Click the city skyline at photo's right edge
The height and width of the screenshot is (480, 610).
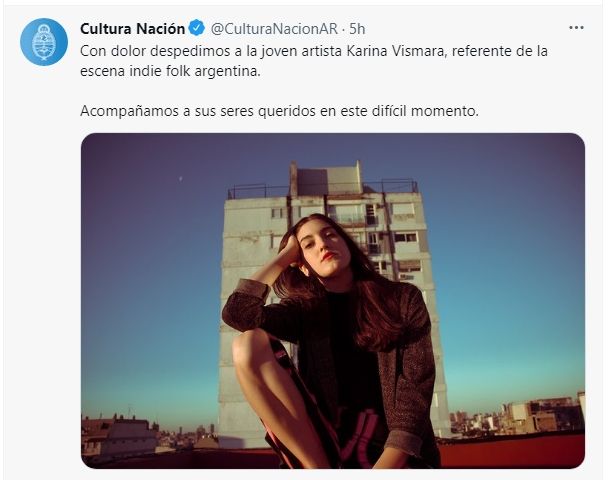pos(517,417)
